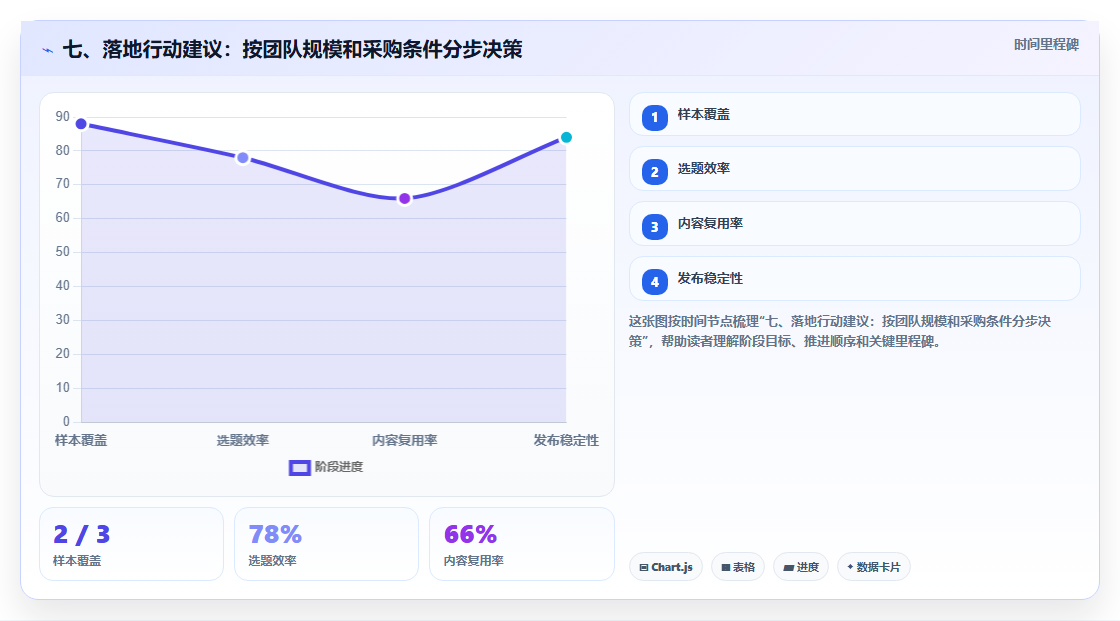
Task: Click the x-axis label 选题效率
Action: [243, 440]
